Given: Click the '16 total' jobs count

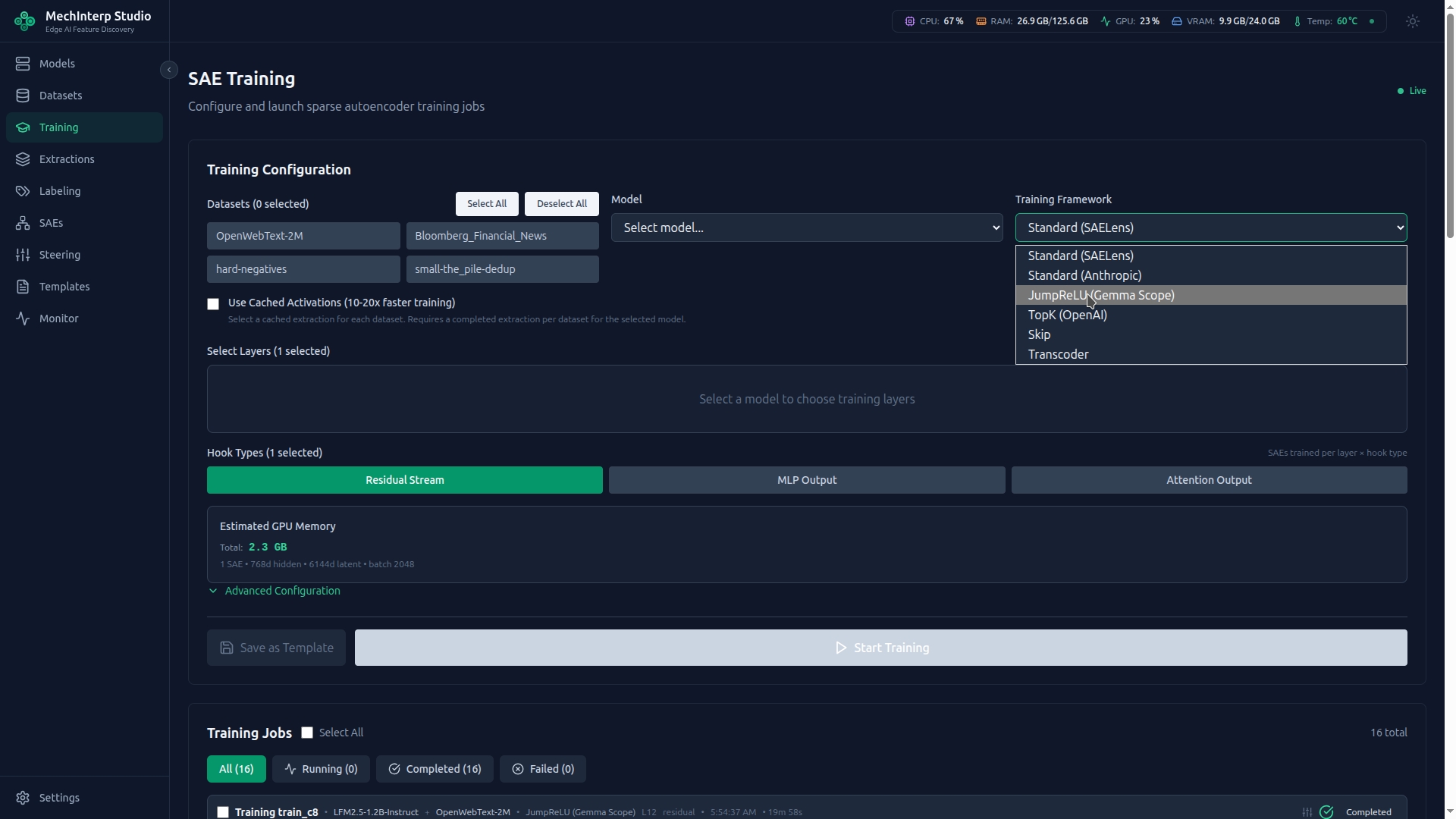Looking at the screenshot, I should tap(1389, 733).
